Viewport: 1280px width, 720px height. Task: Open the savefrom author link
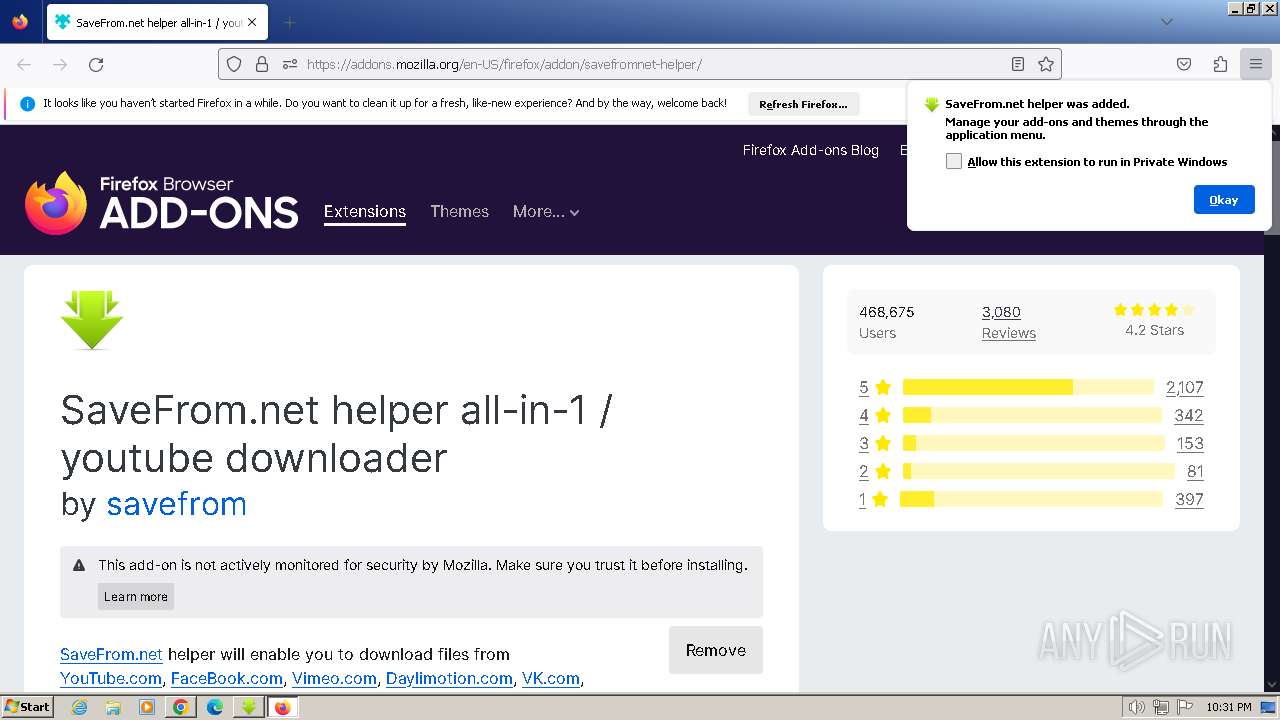pos(176,504)
